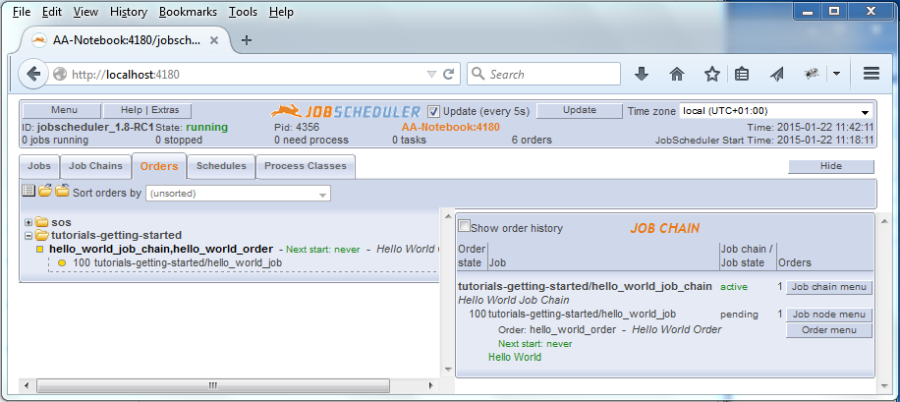Open the Schedules tab
Viewport: 900px width, 402px height.
[221, 166]
